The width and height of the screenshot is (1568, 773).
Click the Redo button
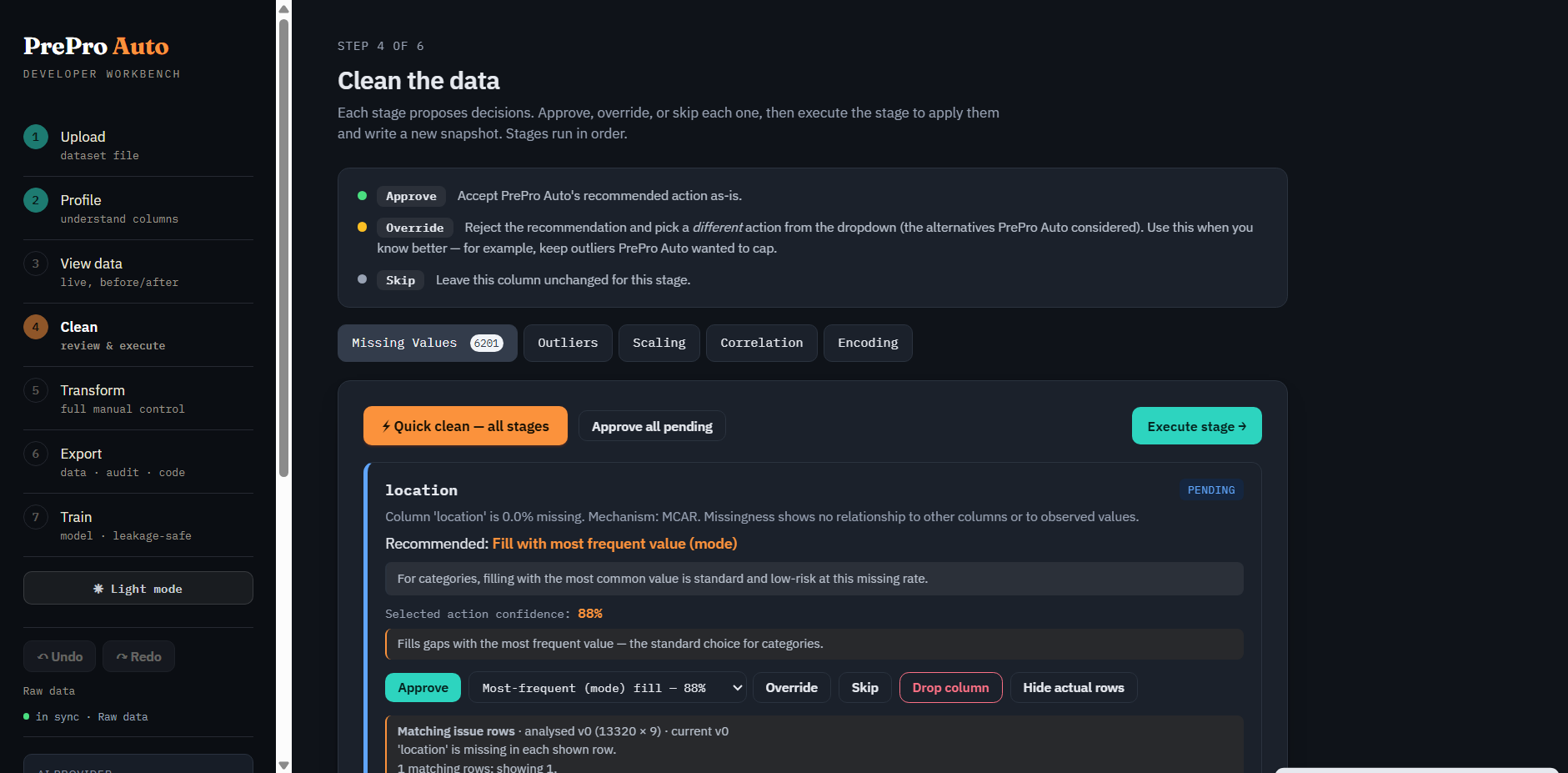tap(138, 656)
